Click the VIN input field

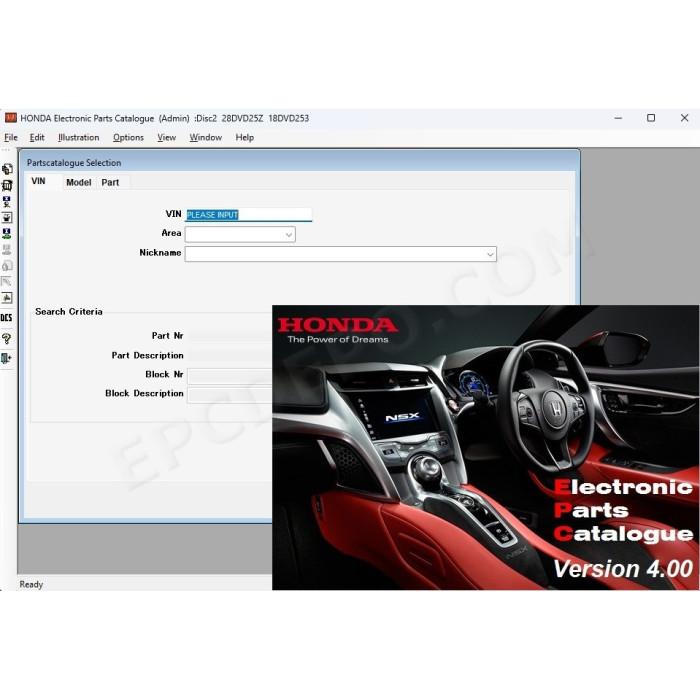249,215
